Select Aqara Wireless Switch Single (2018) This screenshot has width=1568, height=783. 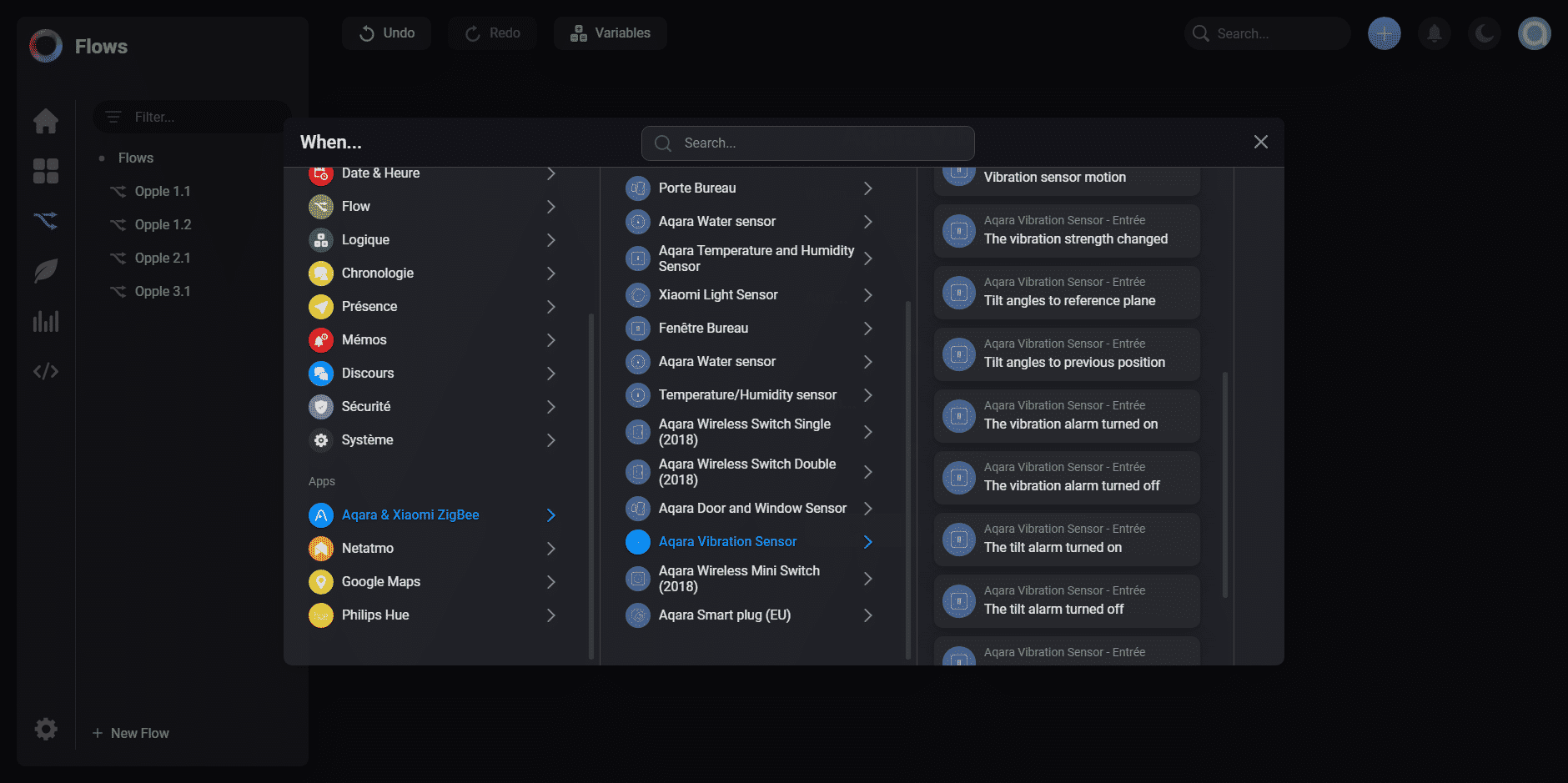[x=751, y=432]
